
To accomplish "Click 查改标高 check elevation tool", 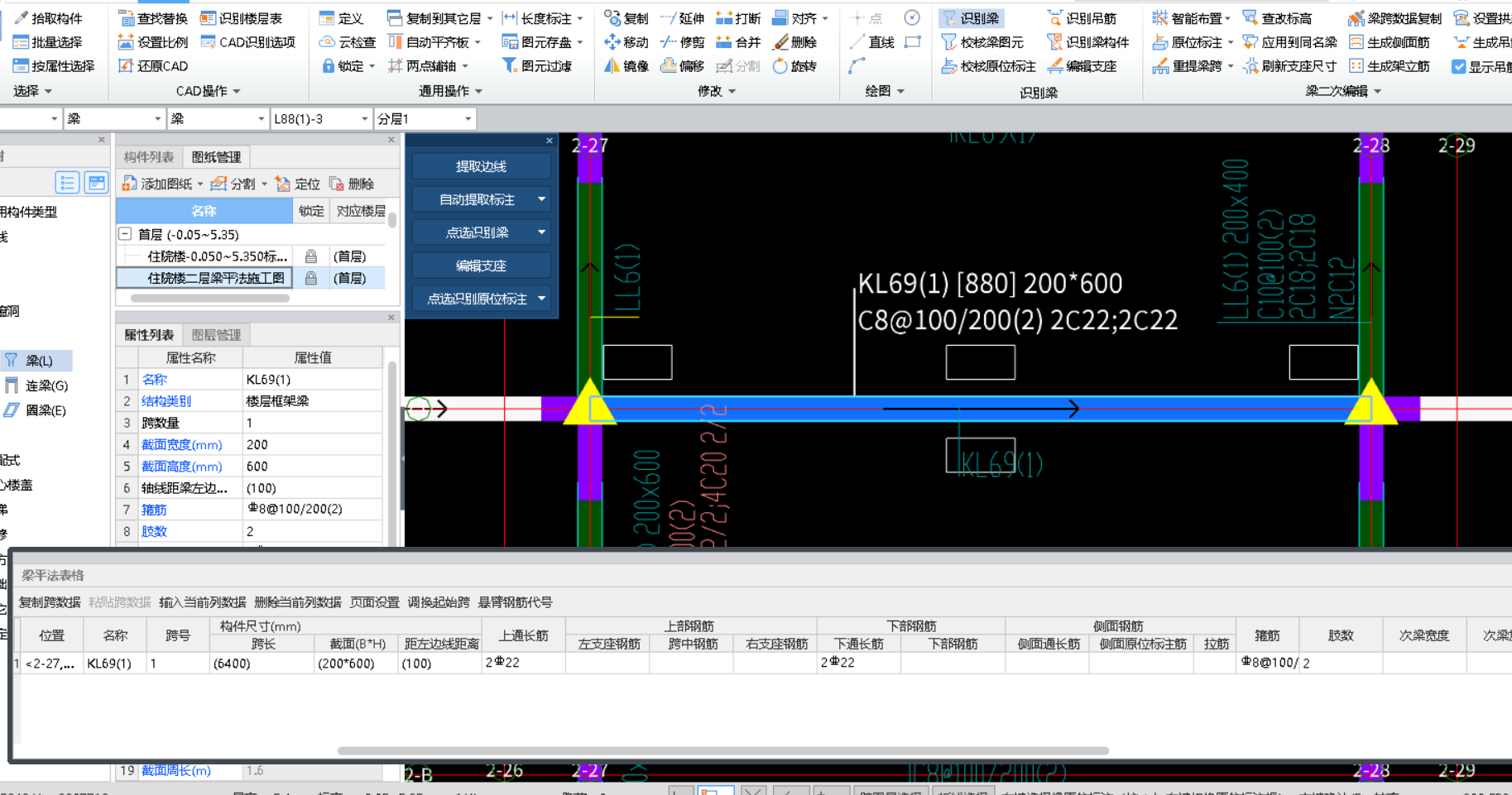I will tap(1277, 18).
